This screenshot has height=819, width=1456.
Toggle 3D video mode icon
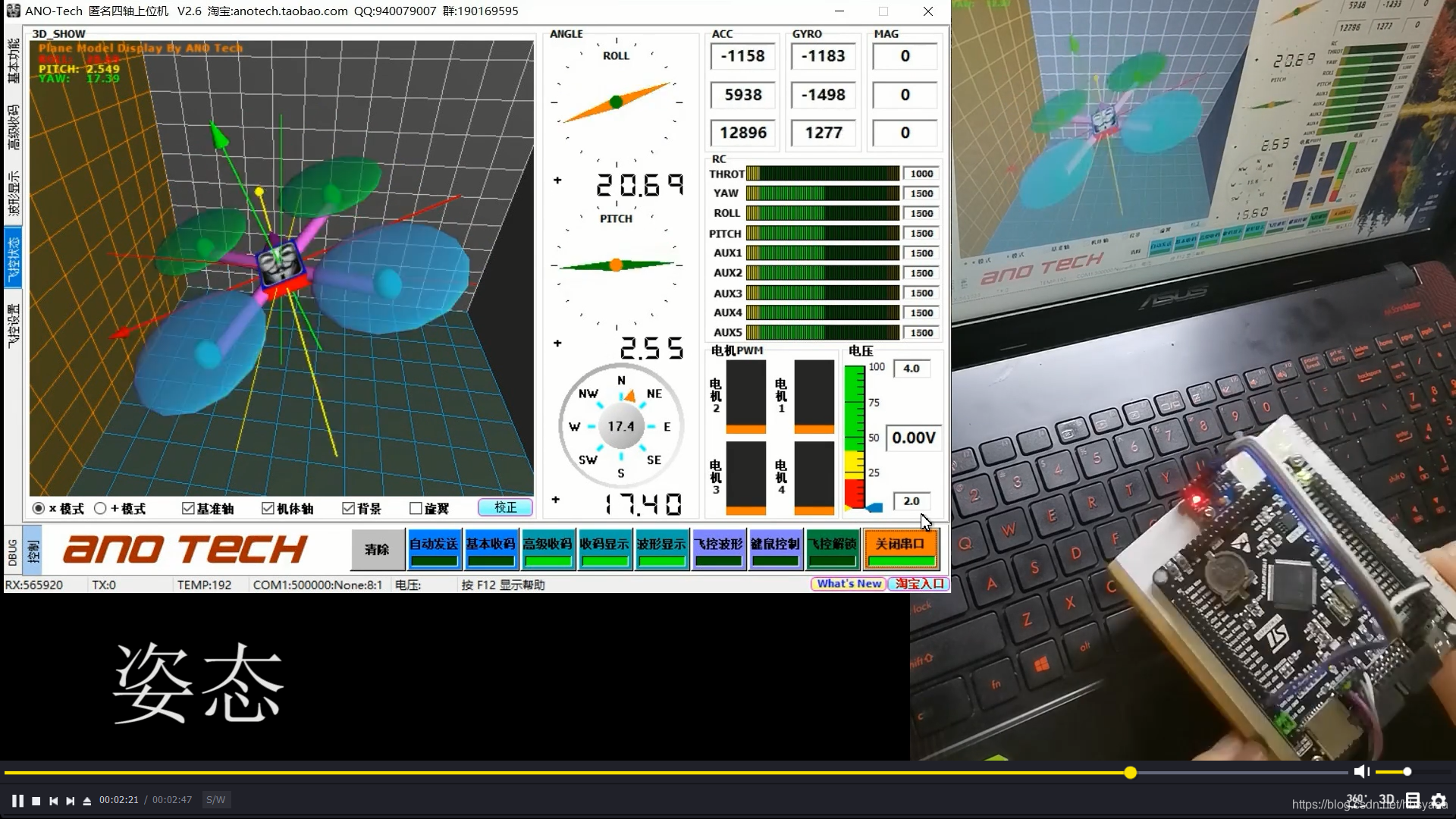pos(1386,800)
